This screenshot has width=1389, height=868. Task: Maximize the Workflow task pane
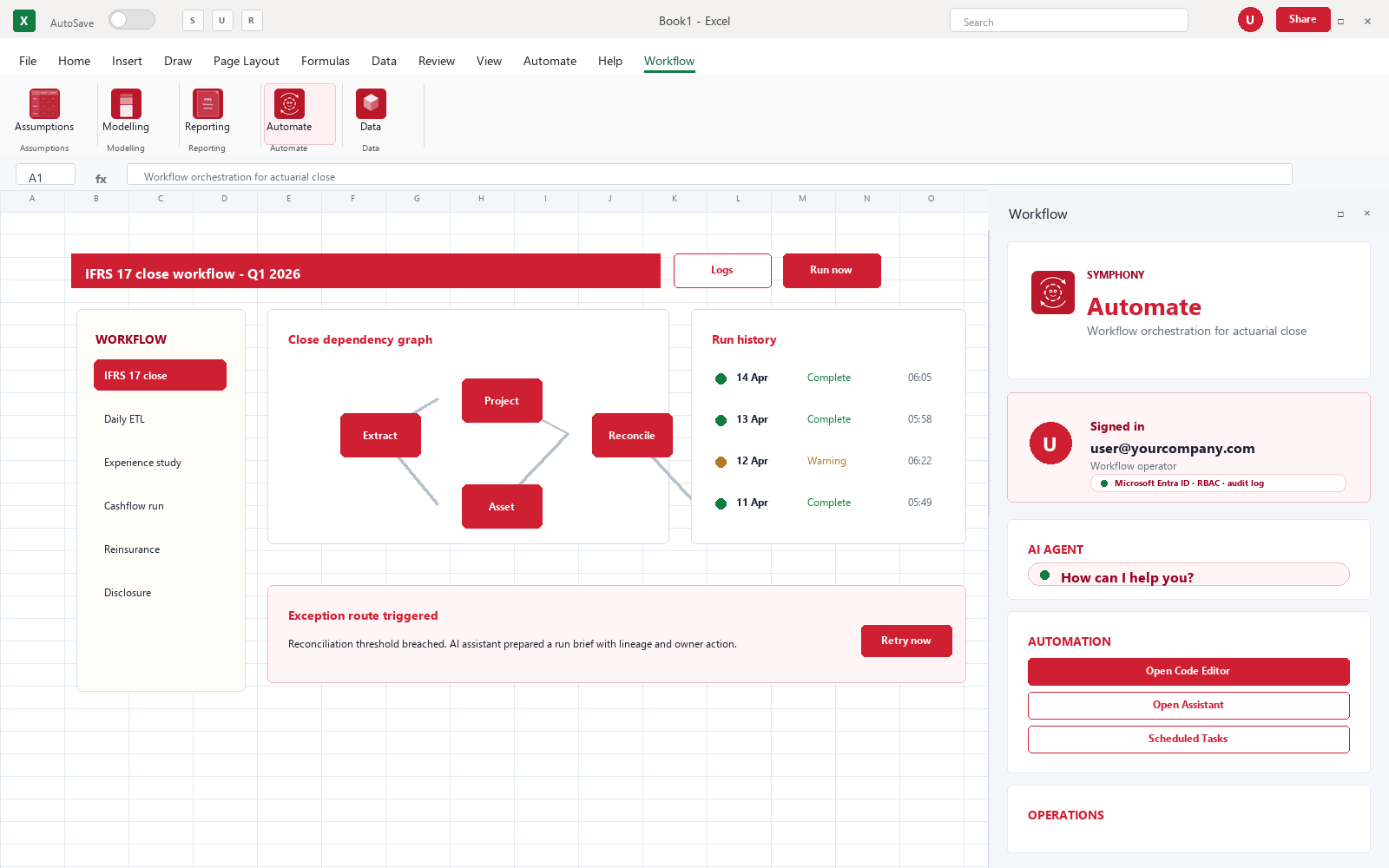tap(1340, 214)
